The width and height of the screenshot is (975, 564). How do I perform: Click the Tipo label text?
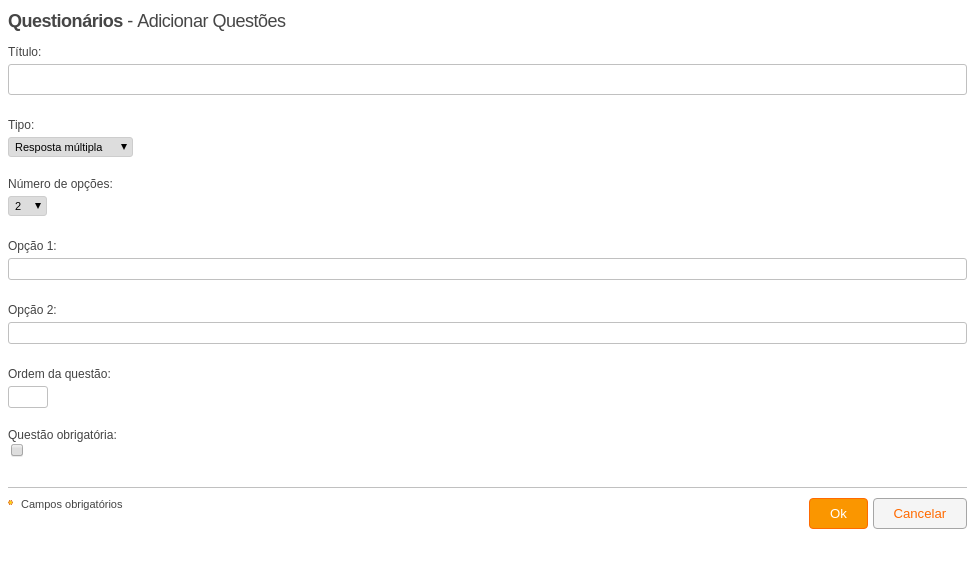[x=21, y=125]
